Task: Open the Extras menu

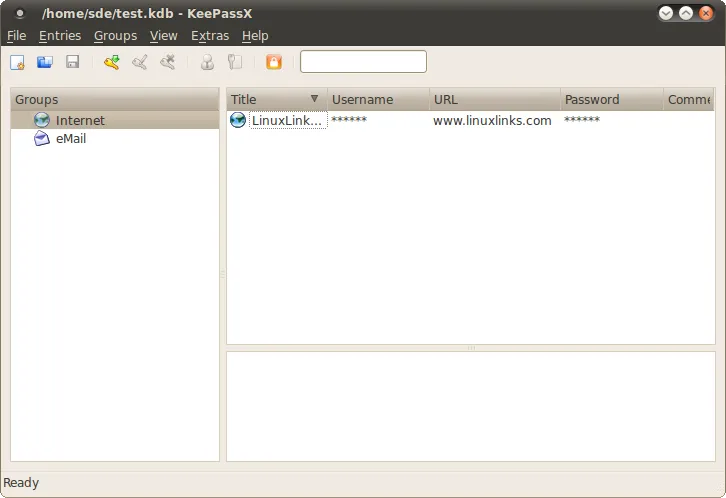Action: point(210,35)
